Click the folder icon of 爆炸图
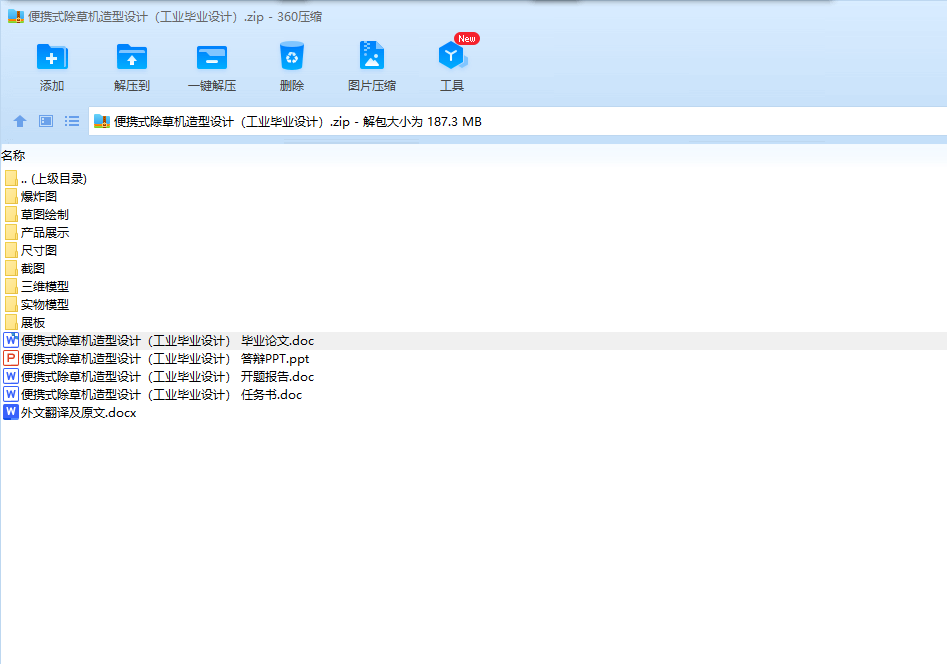This screenshot has height=664, width=947. 11,196
